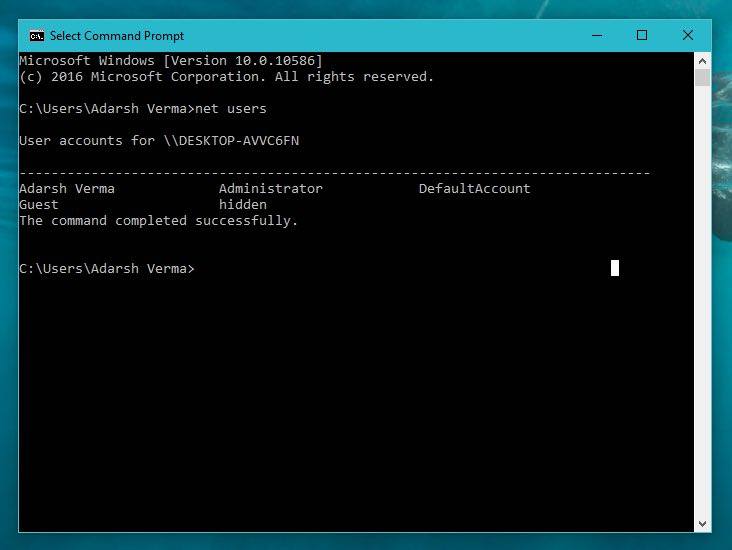Viewport: 732px width, 550px height.
Task: Click the Guest account name
Action: (x=39, y=204)
